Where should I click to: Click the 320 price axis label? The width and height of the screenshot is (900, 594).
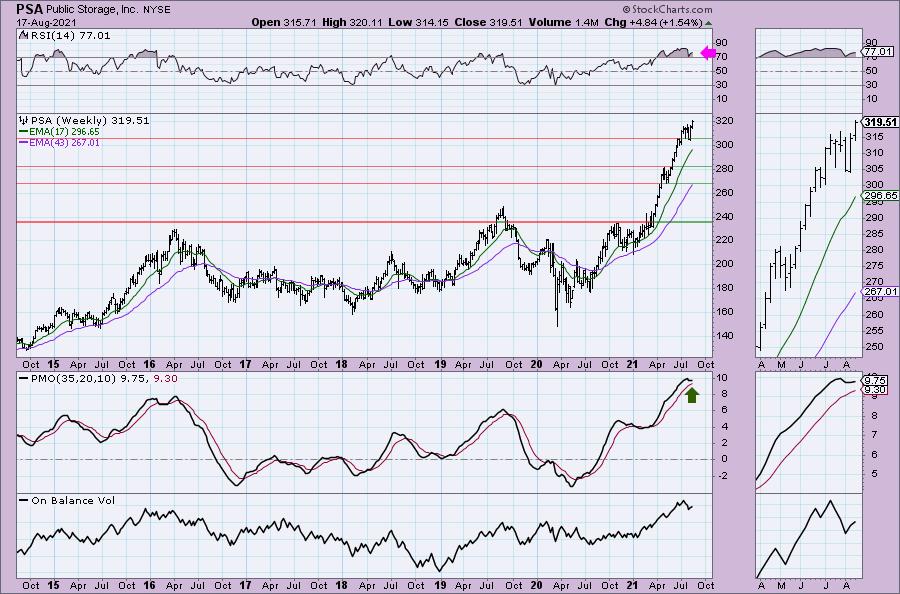(x=724, y=121)
